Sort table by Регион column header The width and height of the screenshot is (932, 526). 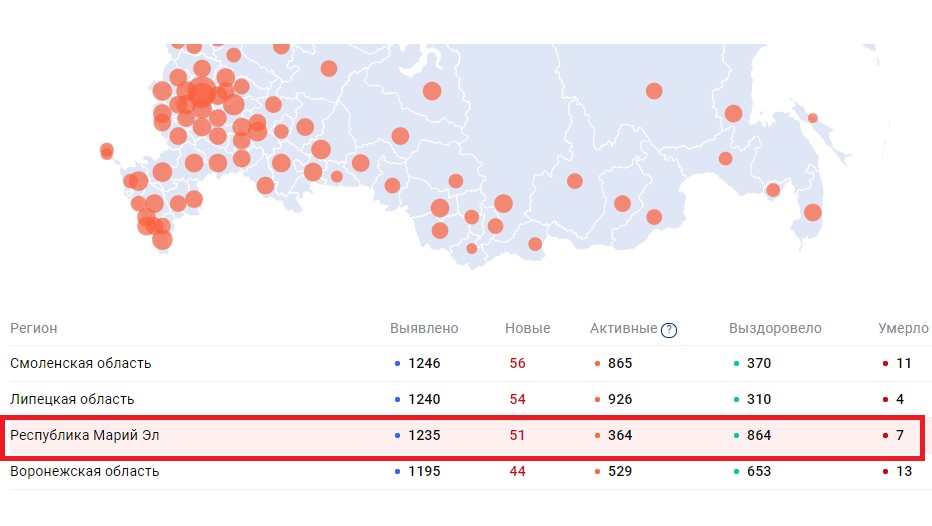coord(34,328)
